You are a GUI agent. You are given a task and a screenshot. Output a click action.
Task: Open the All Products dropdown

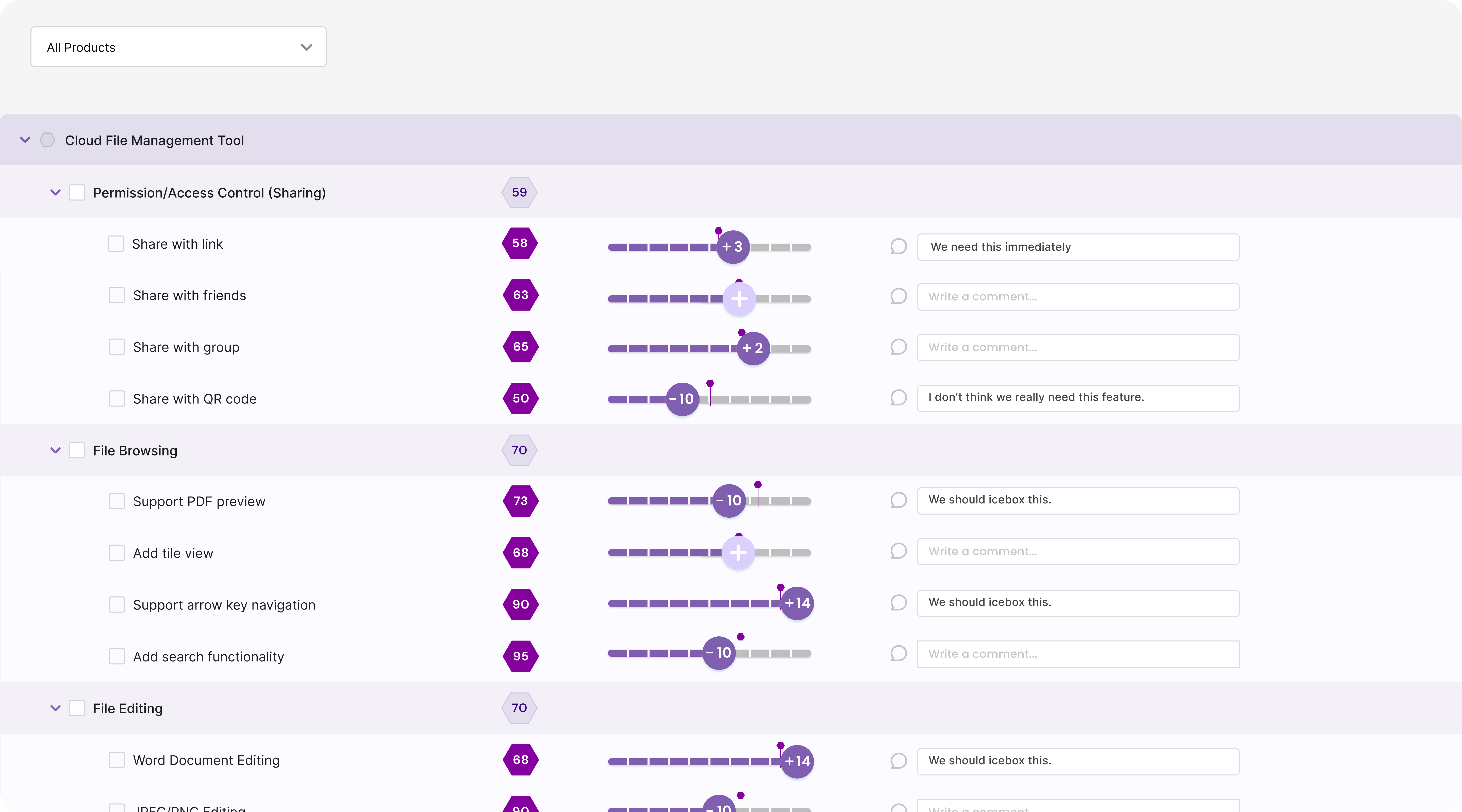click(x=178, y=47)
